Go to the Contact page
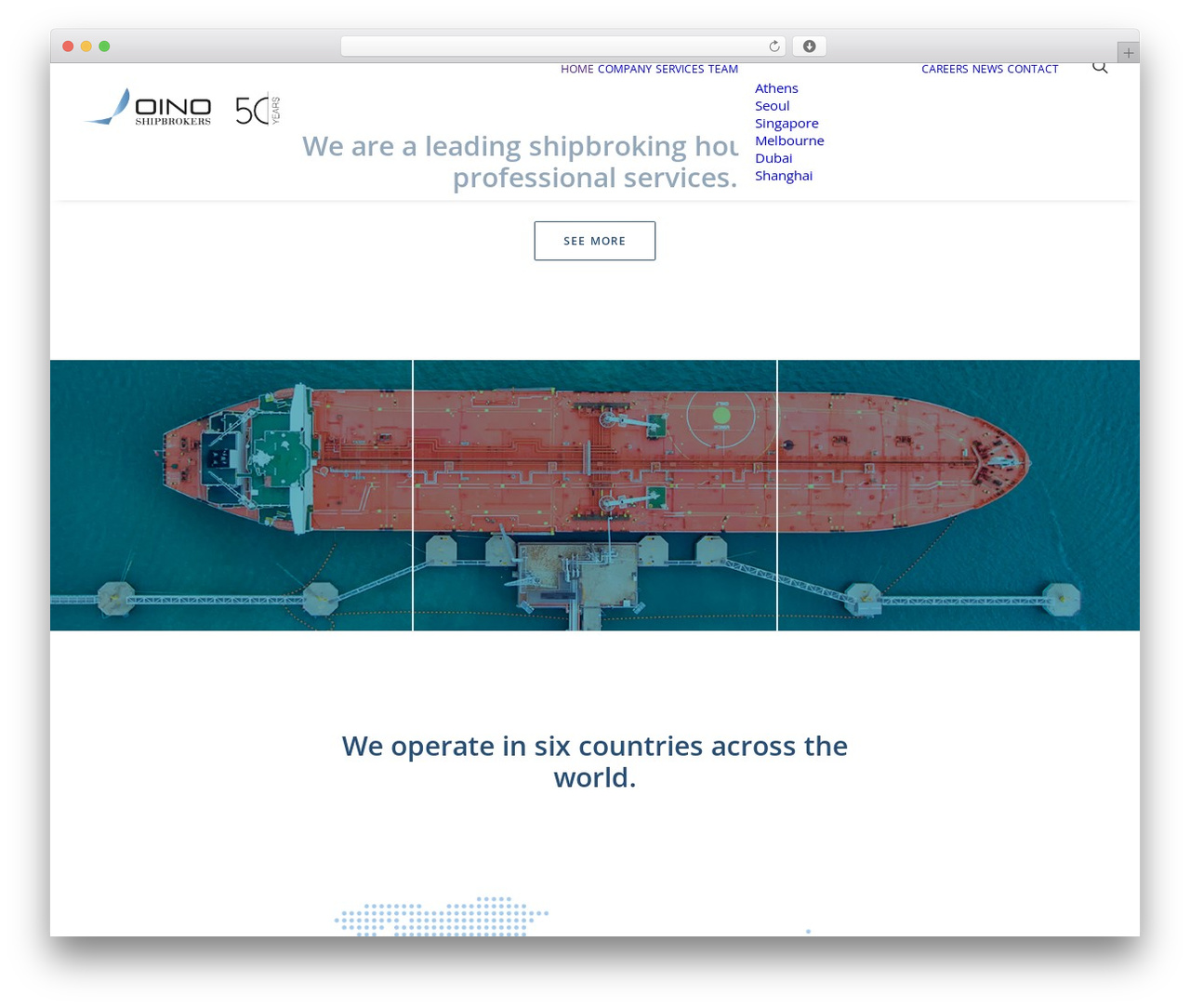 (1033, 69)
